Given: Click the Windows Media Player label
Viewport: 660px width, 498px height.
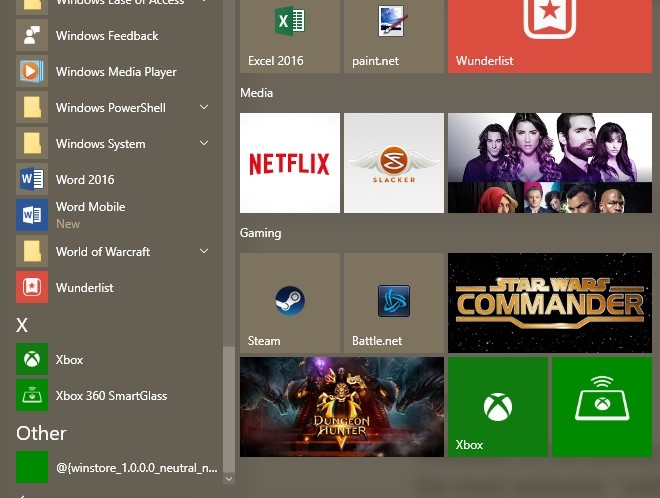Looking at the screenshot, I should (x=116, y=72).
